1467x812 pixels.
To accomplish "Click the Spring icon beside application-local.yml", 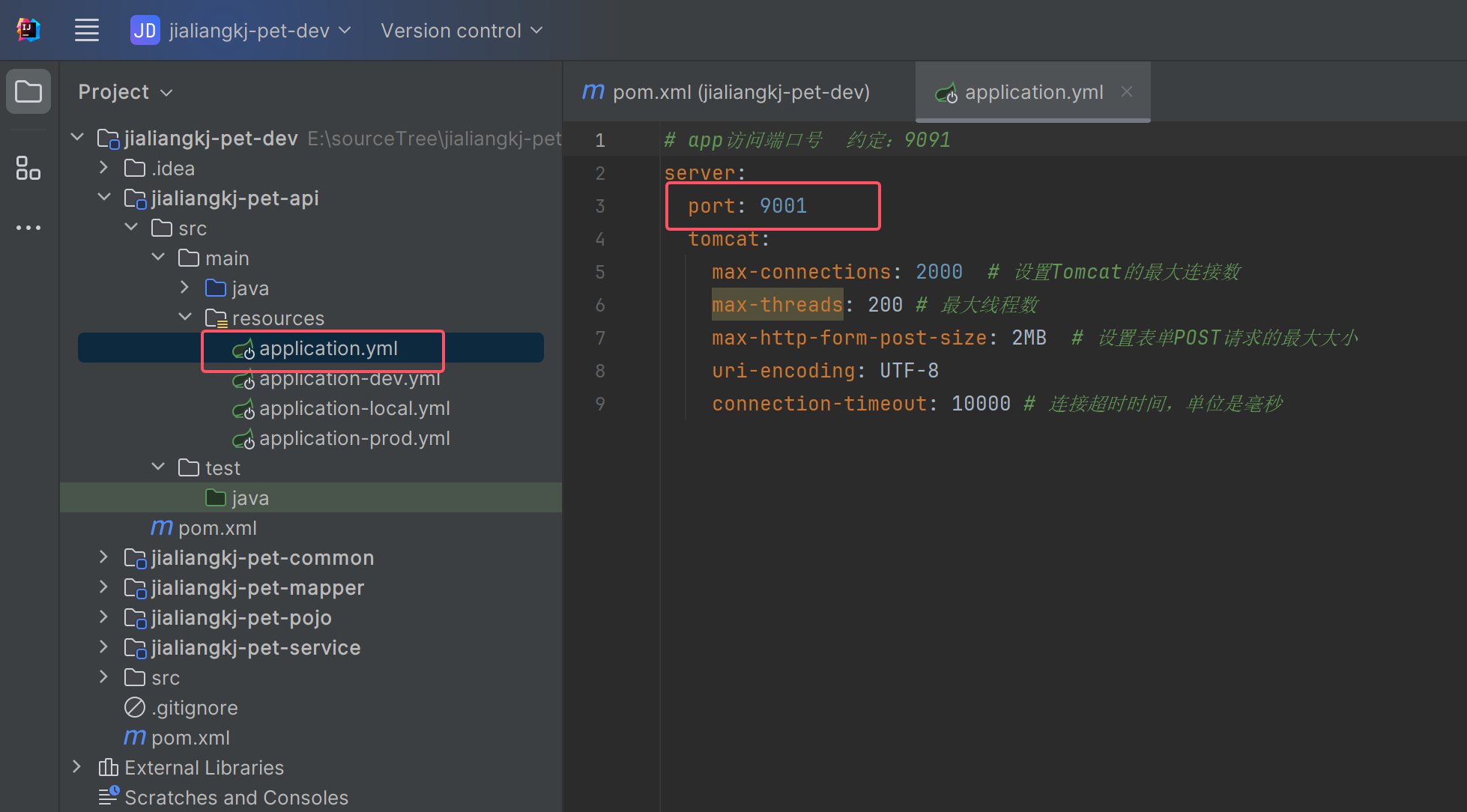I will [244, 409].
